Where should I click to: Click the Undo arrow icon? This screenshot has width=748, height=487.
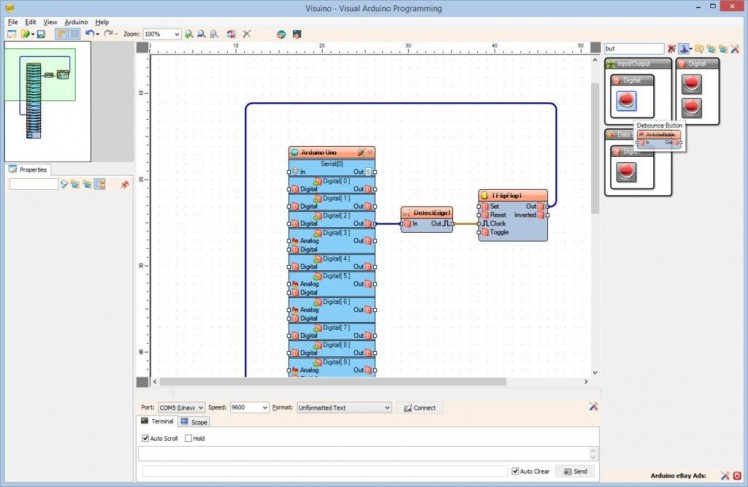point(89,34)
